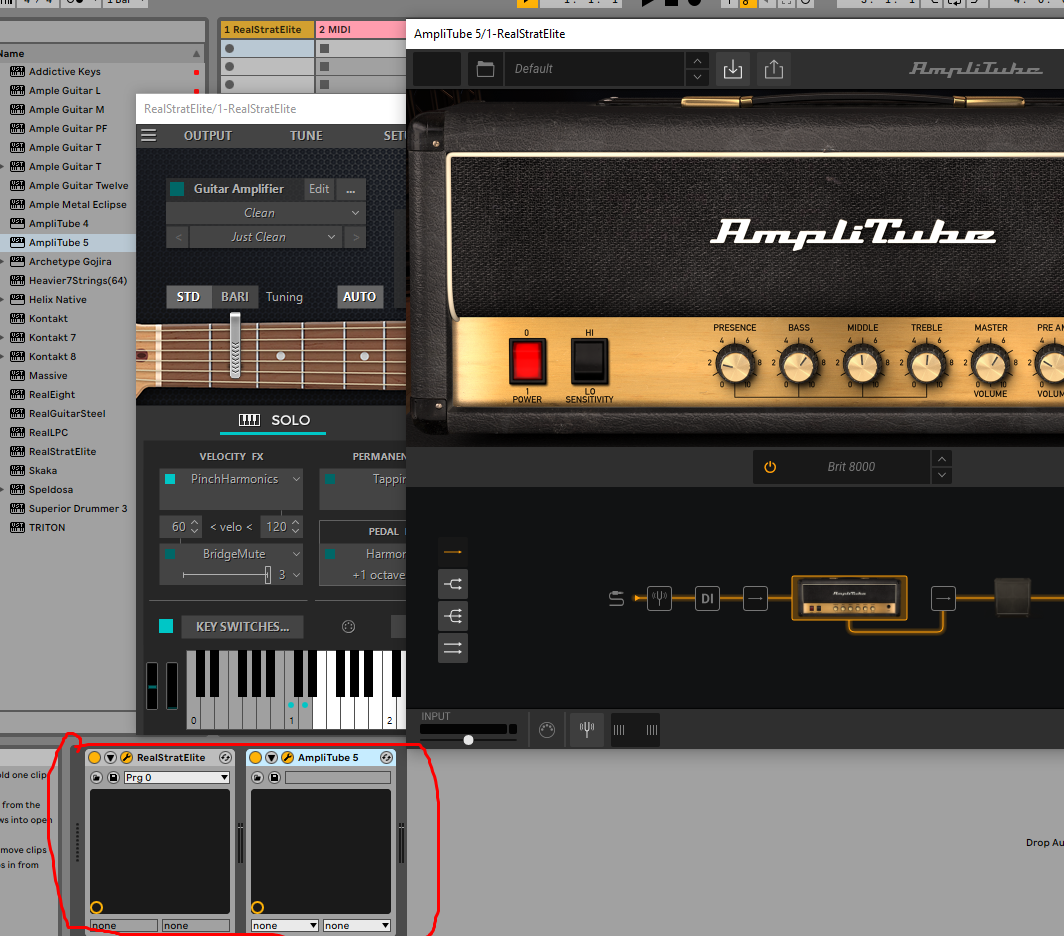Click the RealStratElite device wrench icon
1064x936 pixels.
click(x=126, y=757)
